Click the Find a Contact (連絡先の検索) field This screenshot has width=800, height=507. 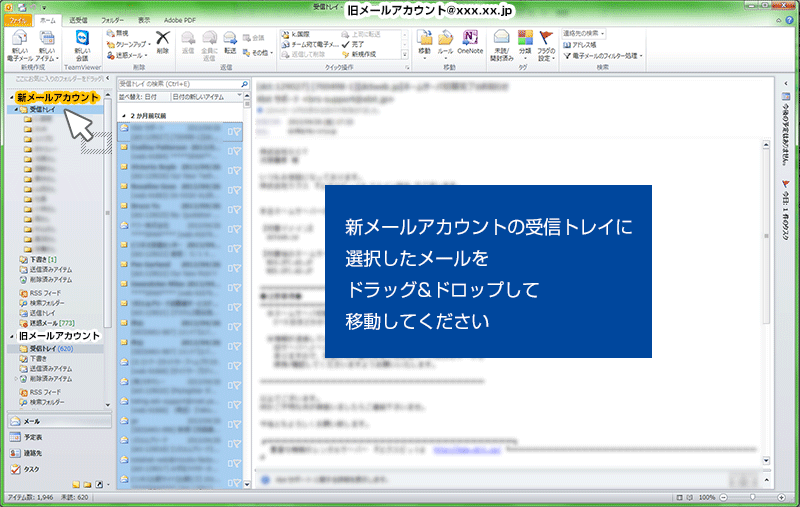click(583, 33)
